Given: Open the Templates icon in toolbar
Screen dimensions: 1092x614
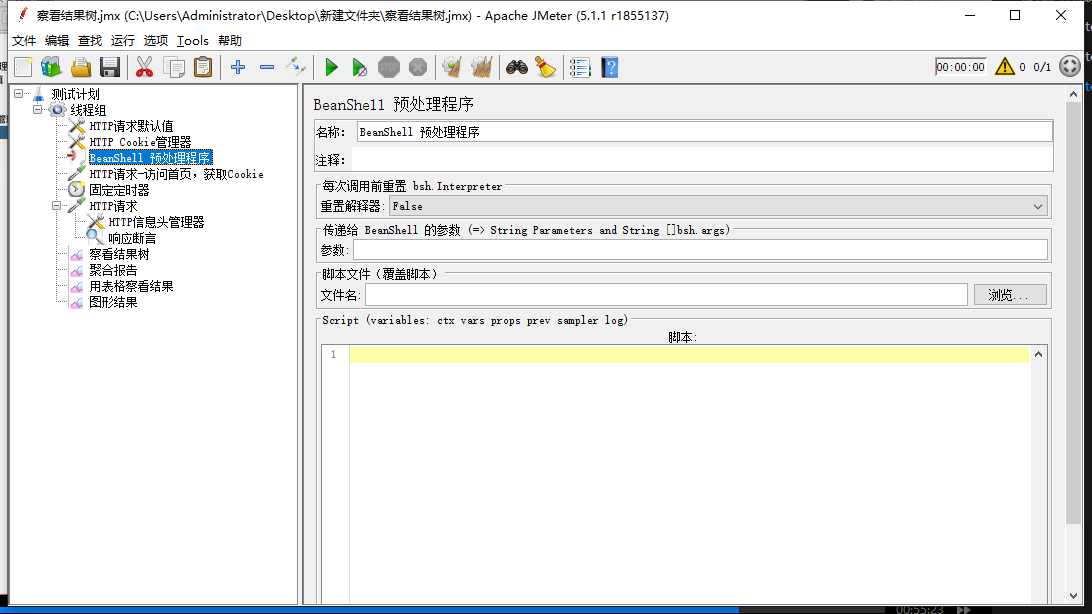Looking at the screenshot, I should (x=52, y=68).
